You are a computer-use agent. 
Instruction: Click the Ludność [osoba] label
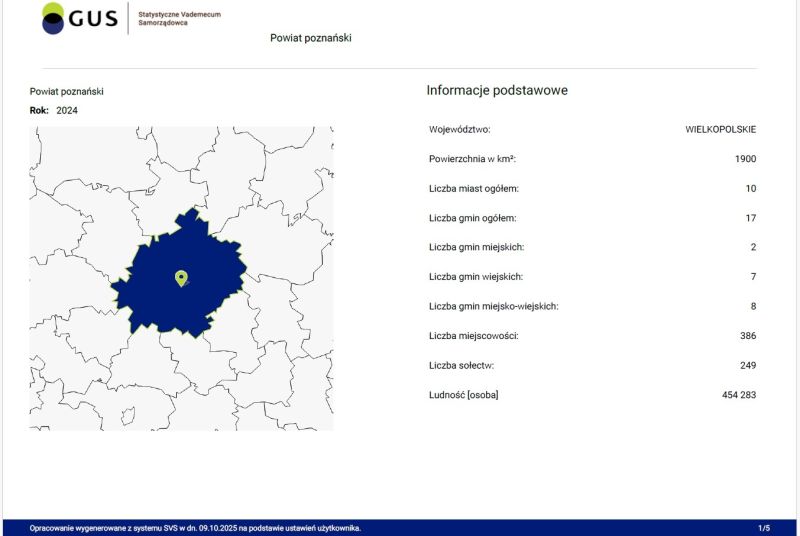pyautogui.click(x=463, y=395)
